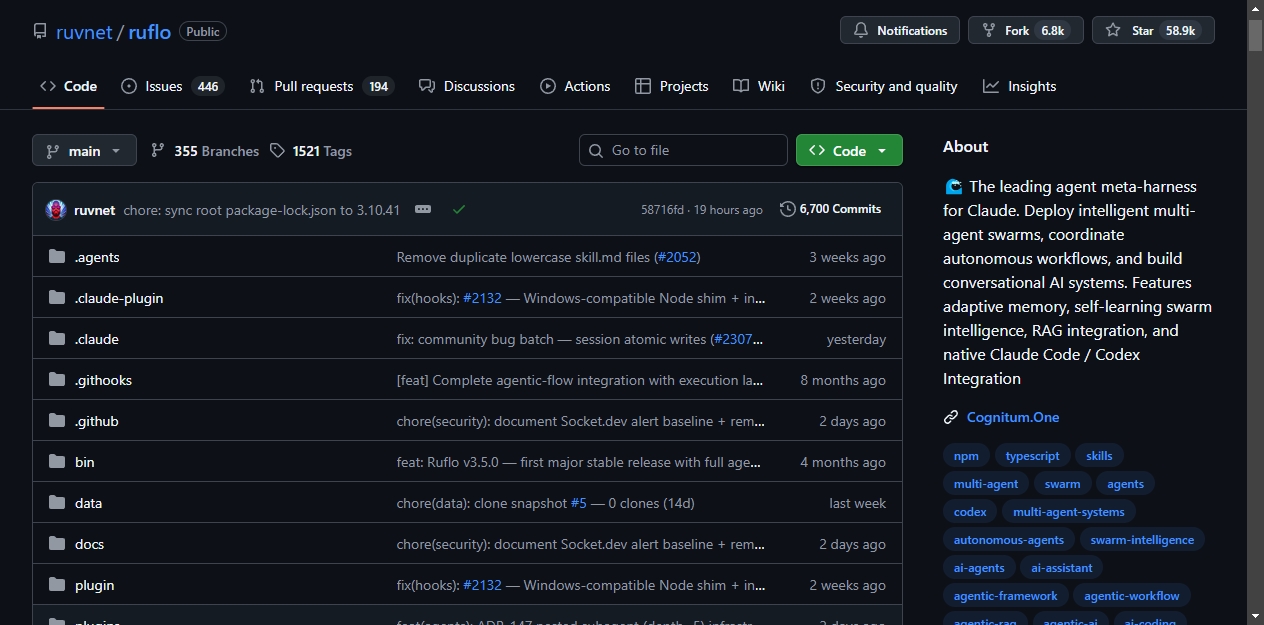
Task: Open issue #5 link in data row
Action: 579,503
